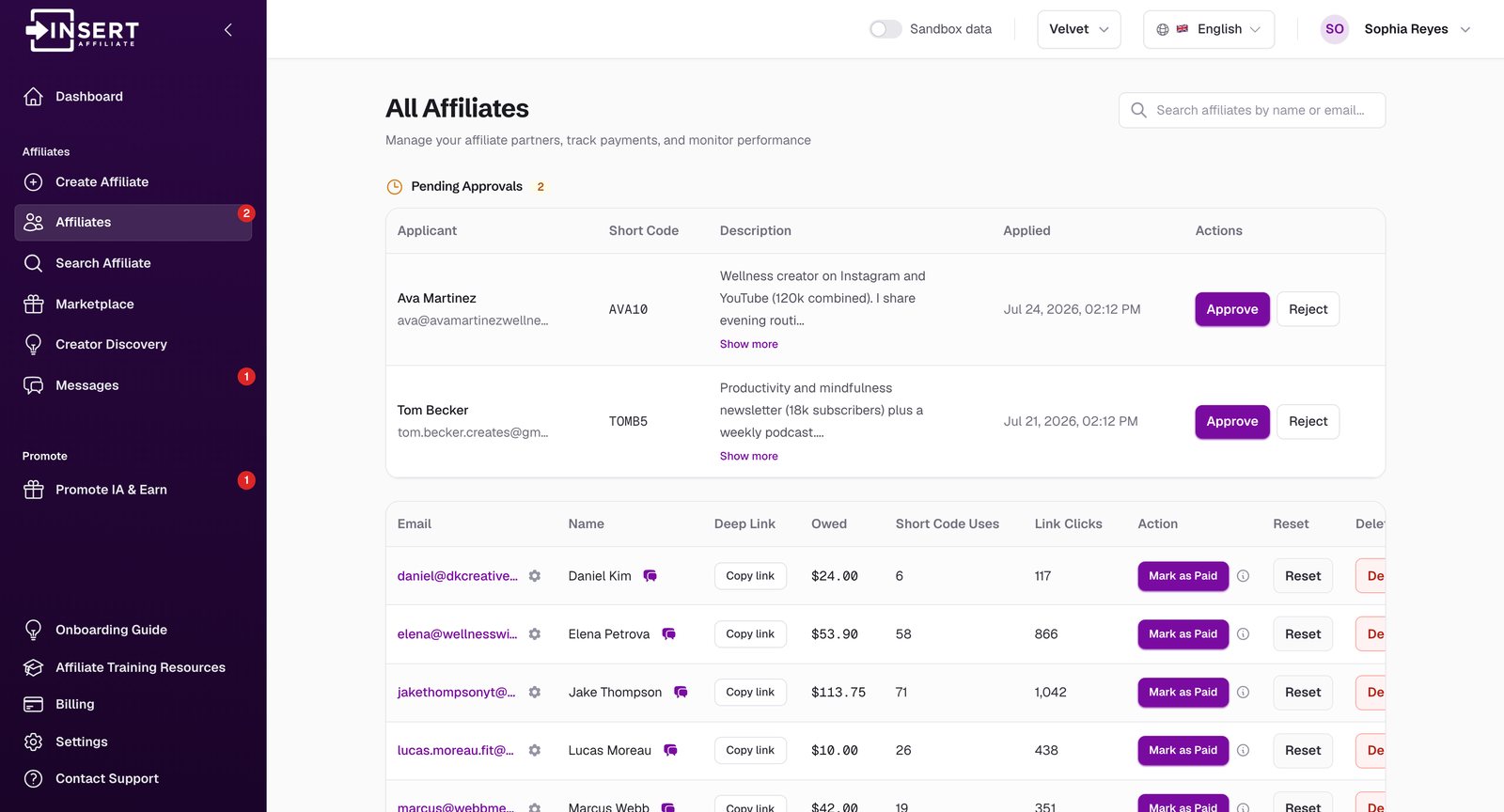The height and width of the screenshot is (812, 1504).
Task: Open the lucas.moreau.fit email link
Action: (x=456, y=751)
